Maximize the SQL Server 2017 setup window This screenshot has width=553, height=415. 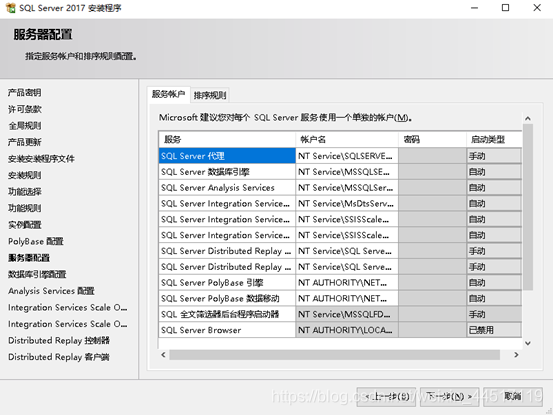(x=505, y=8)
